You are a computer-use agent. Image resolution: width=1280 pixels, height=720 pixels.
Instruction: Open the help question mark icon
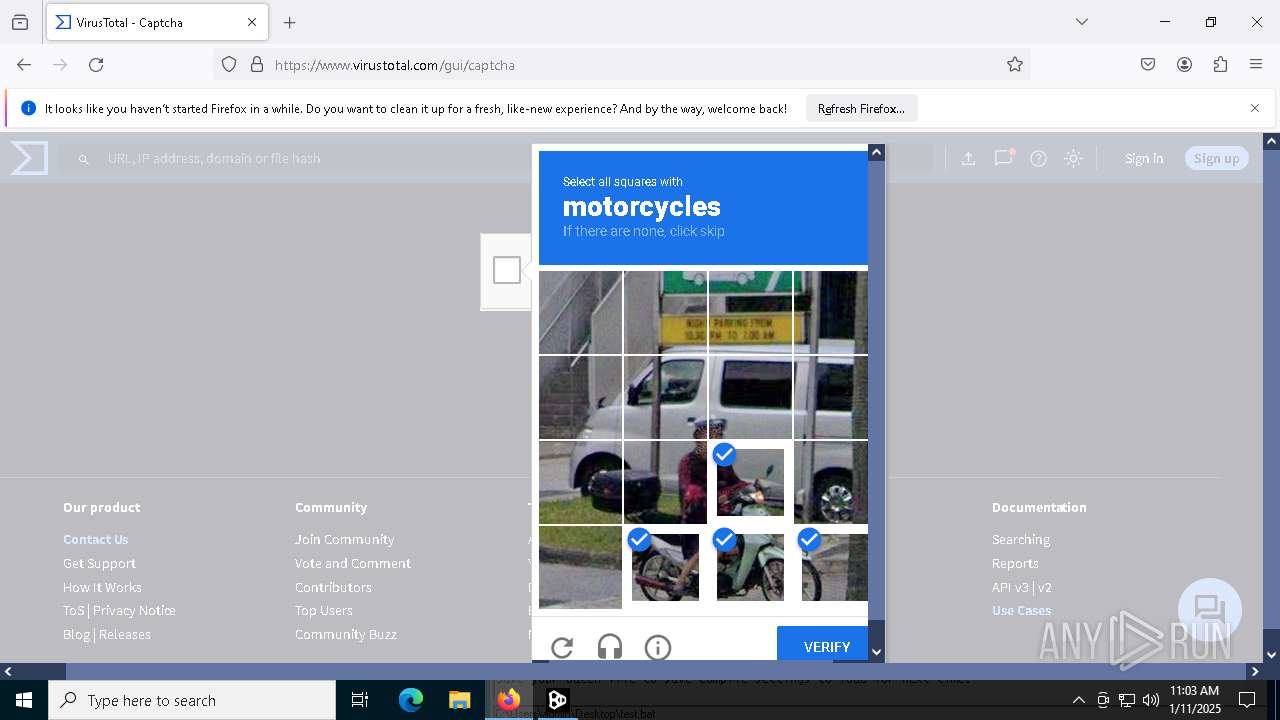coord(1038,158)
